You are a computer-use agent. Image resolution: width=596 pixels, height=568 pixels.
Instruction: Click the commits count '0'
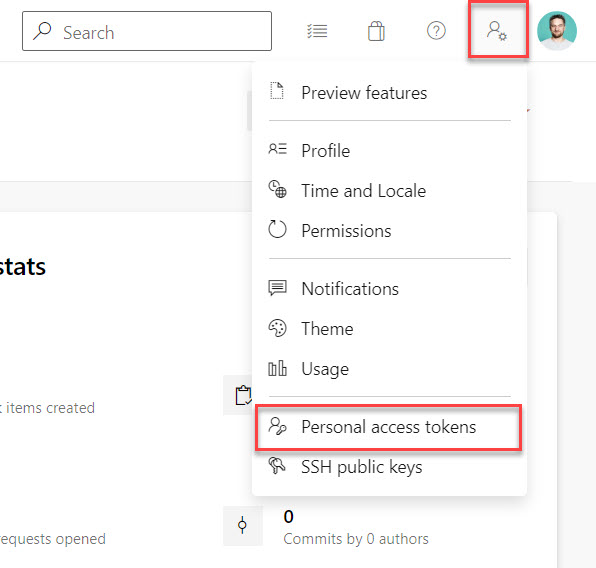pyautogui.click(x=288, y=516)
